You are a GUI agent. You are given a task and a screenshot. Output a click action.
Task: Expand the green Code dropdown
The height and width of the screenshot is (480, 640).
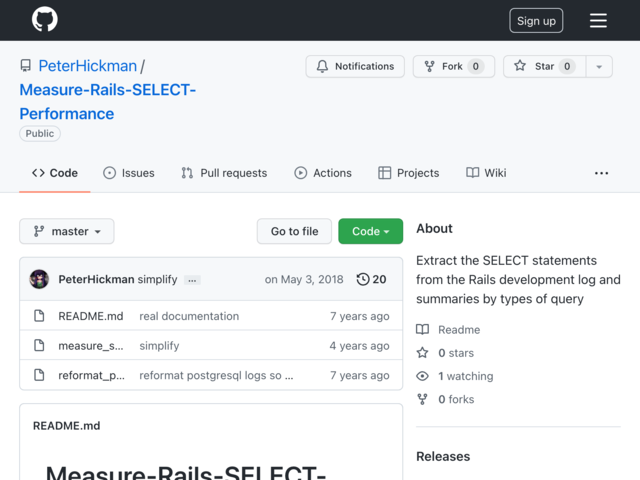(x=371, y=231)
